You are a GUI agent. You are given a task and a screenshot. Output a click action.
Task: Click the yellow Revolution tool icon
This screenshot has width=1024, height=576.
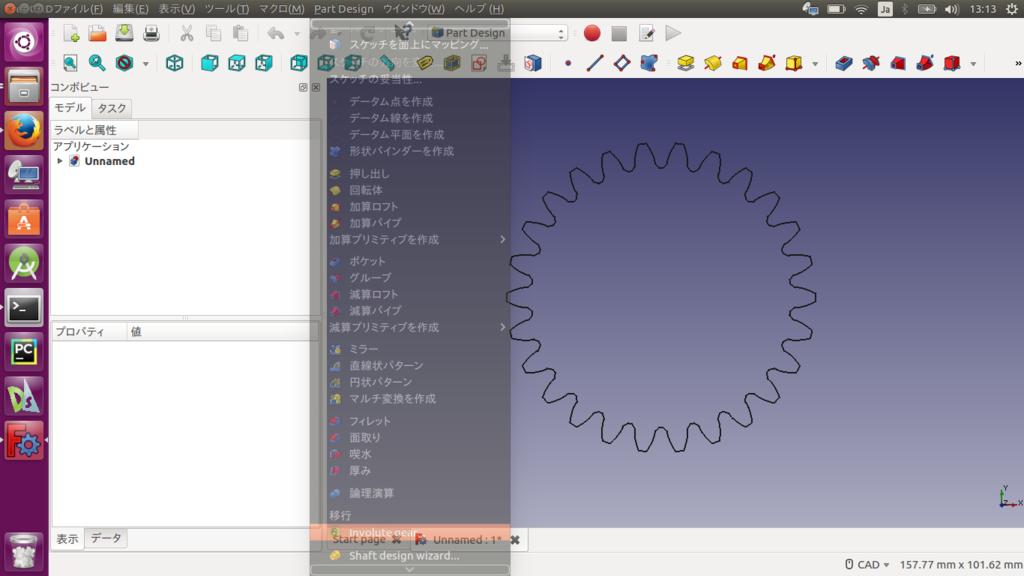click(x=712, y=63)
